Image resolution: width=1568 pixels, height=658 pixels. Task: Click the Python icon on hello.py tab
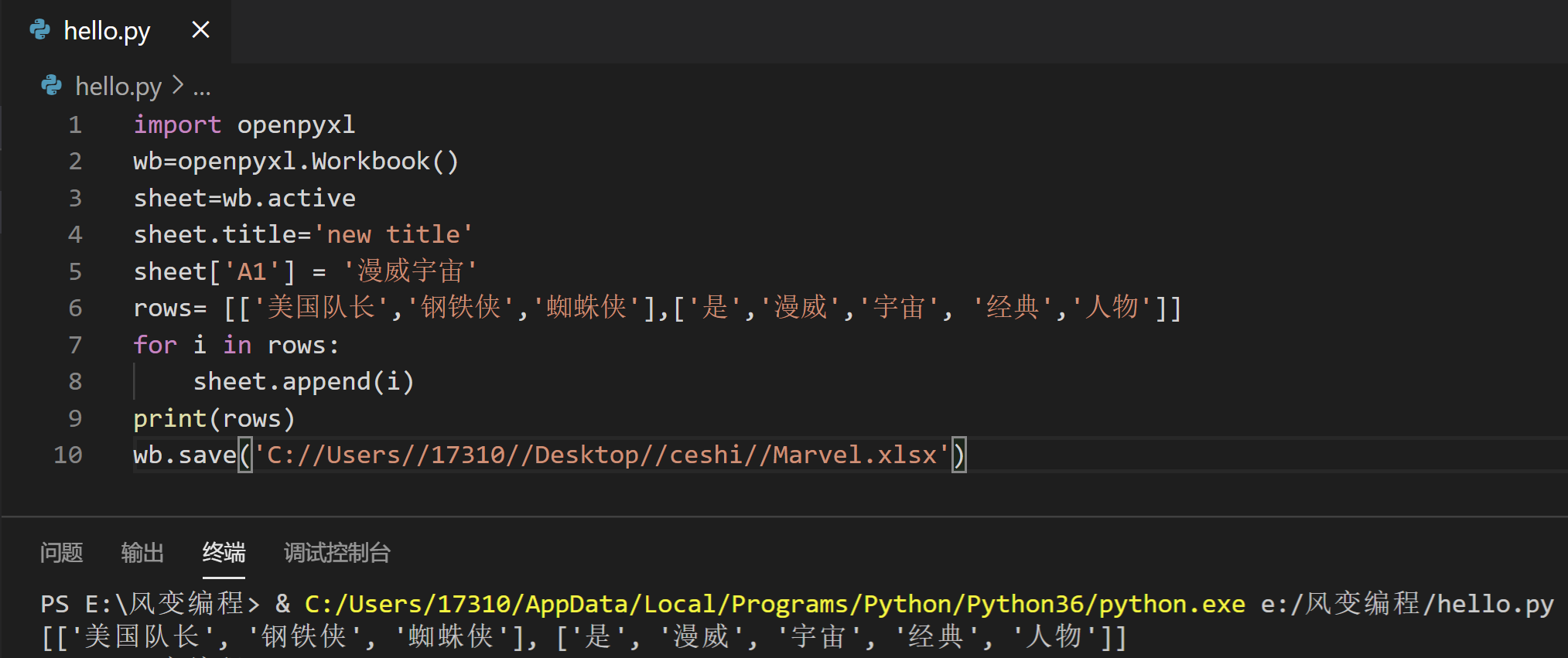point(40,30)
